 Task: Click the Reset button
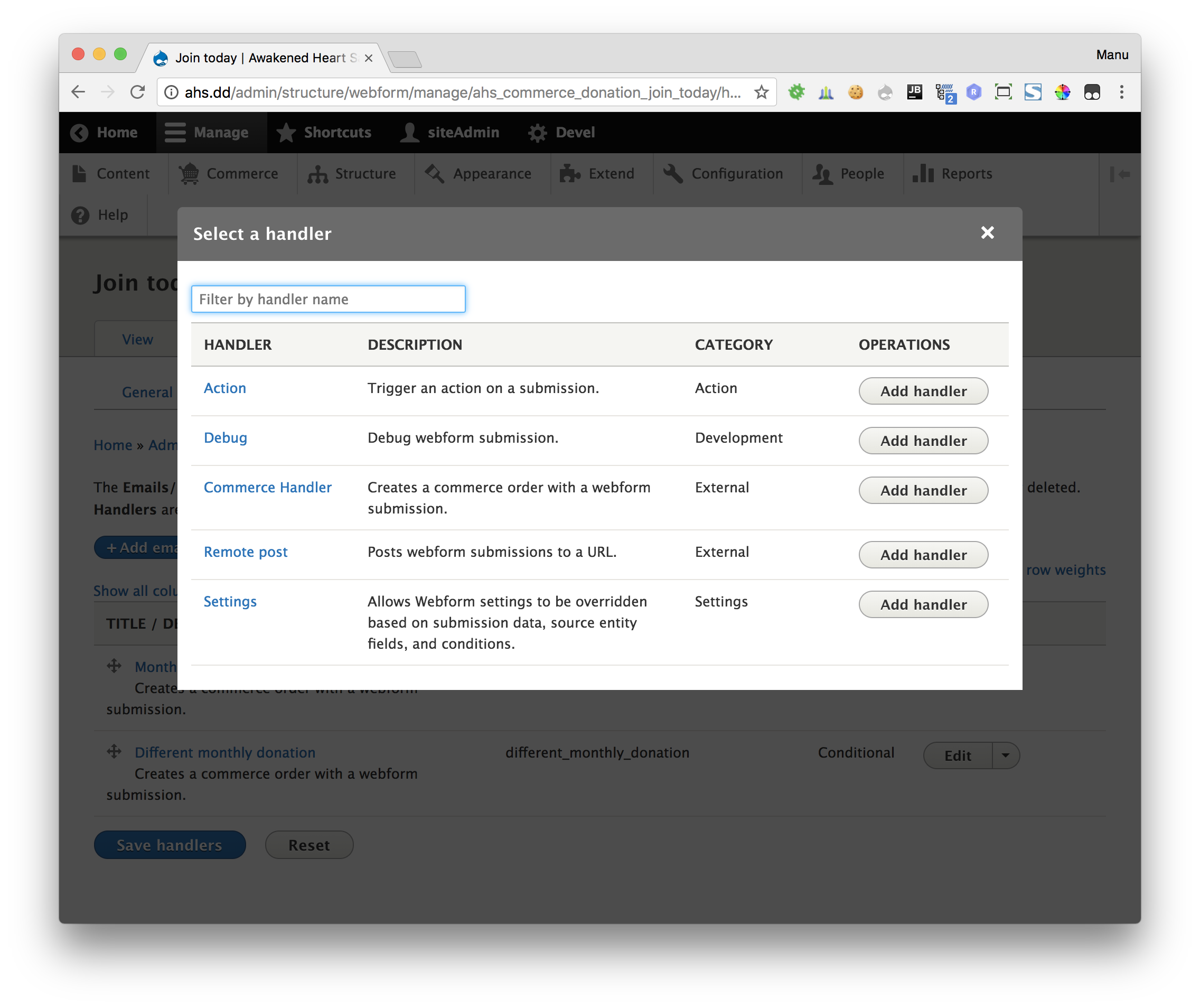309,845
